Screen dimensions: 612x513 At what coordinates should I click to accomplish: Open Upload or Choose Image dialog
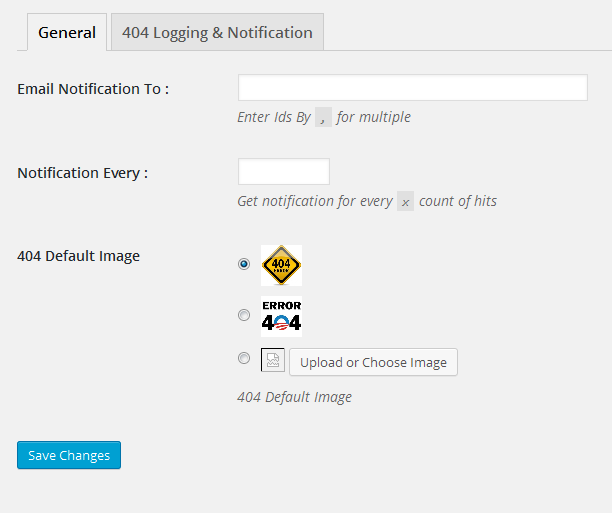[x=373, y=362]
